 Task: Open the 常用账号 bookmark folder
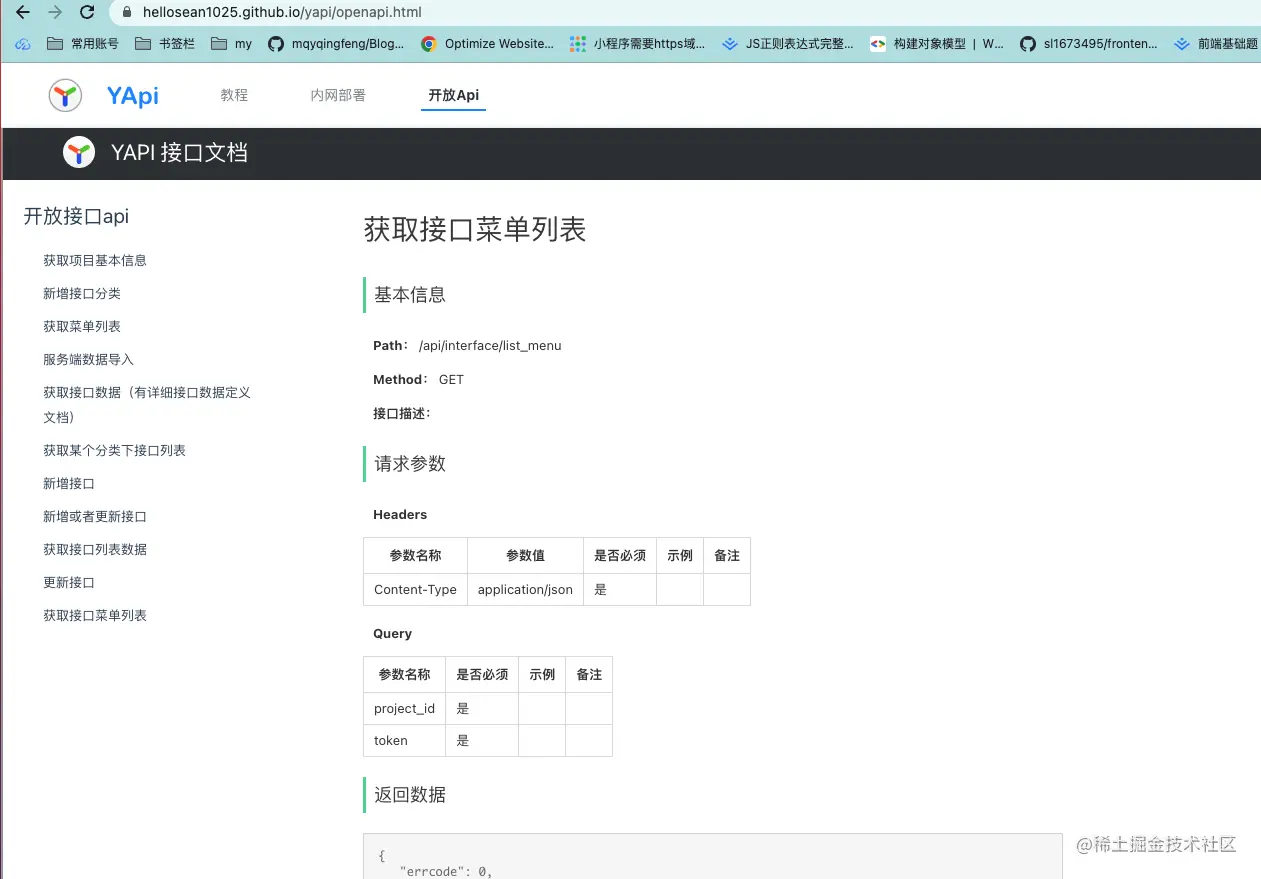coord(83,44)
